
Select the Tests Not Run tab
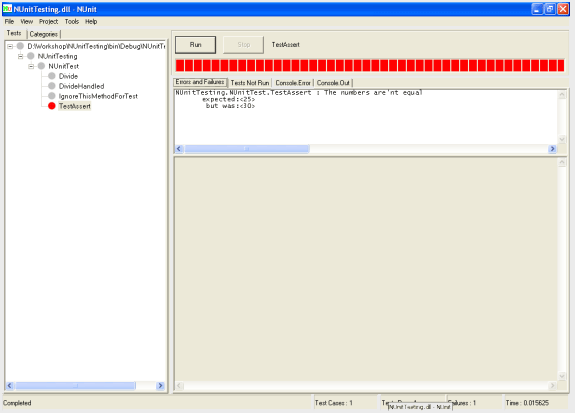coord(250,83)
